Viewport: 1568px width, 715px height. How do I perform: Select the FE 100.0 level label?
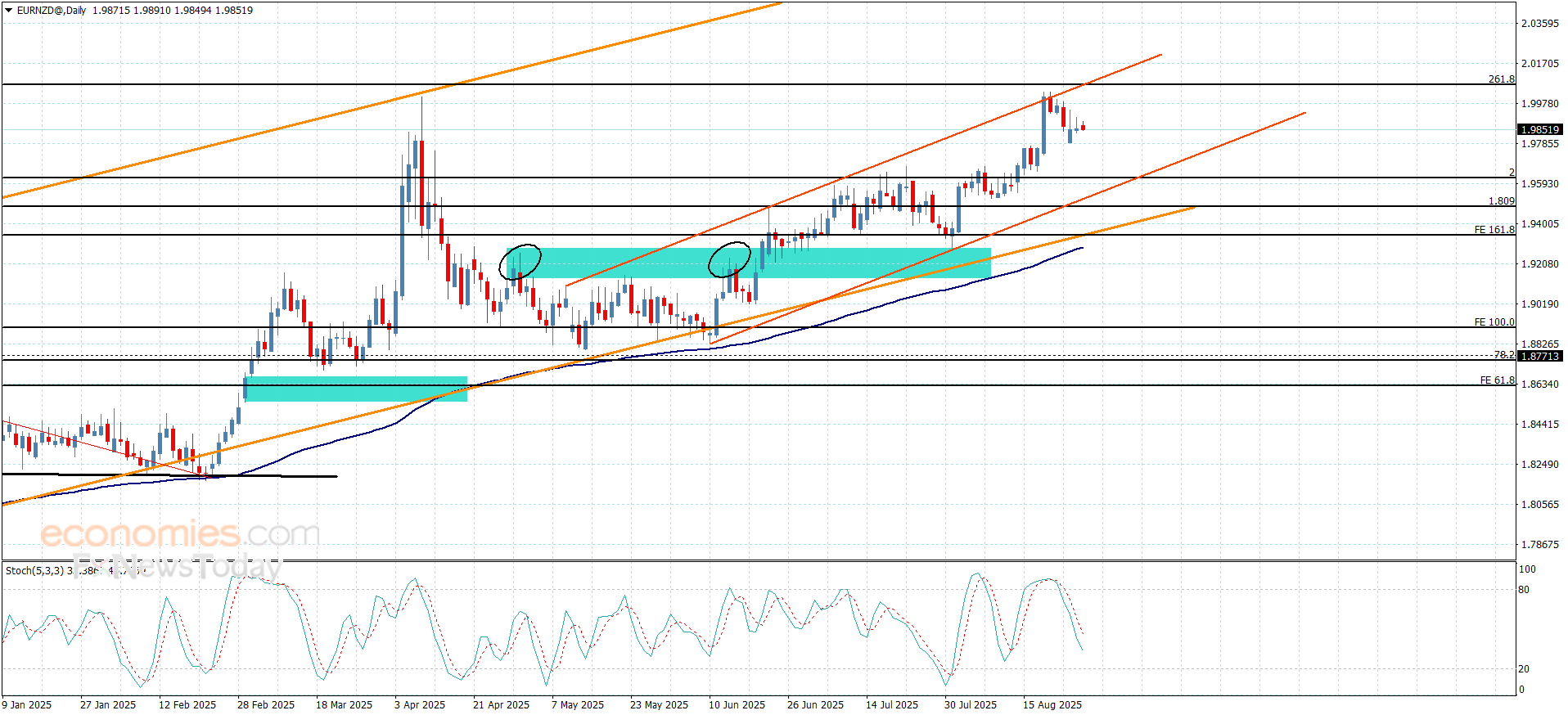point(1494,322)
